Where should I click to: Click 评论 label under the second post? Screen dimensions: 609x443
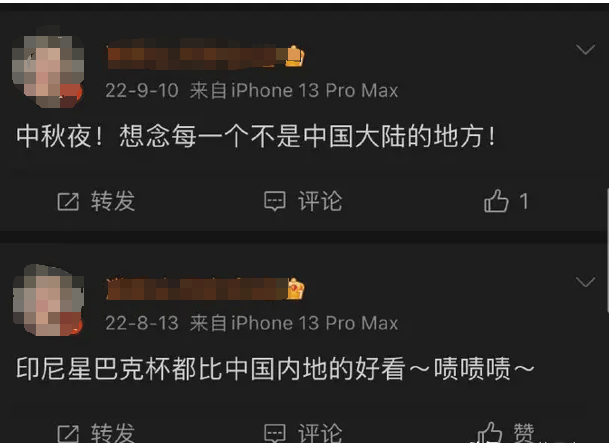[320, 433]
